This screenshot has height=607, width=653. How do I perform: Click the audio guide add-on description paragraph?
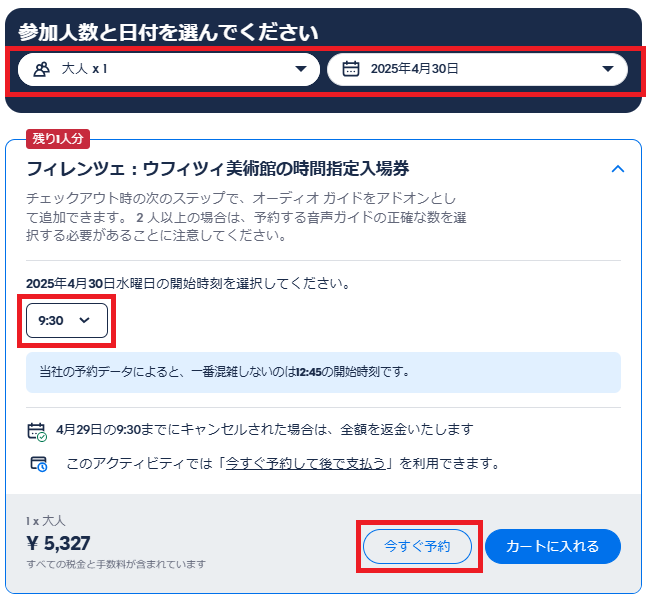pyautogui.click(x=246, y=217)
